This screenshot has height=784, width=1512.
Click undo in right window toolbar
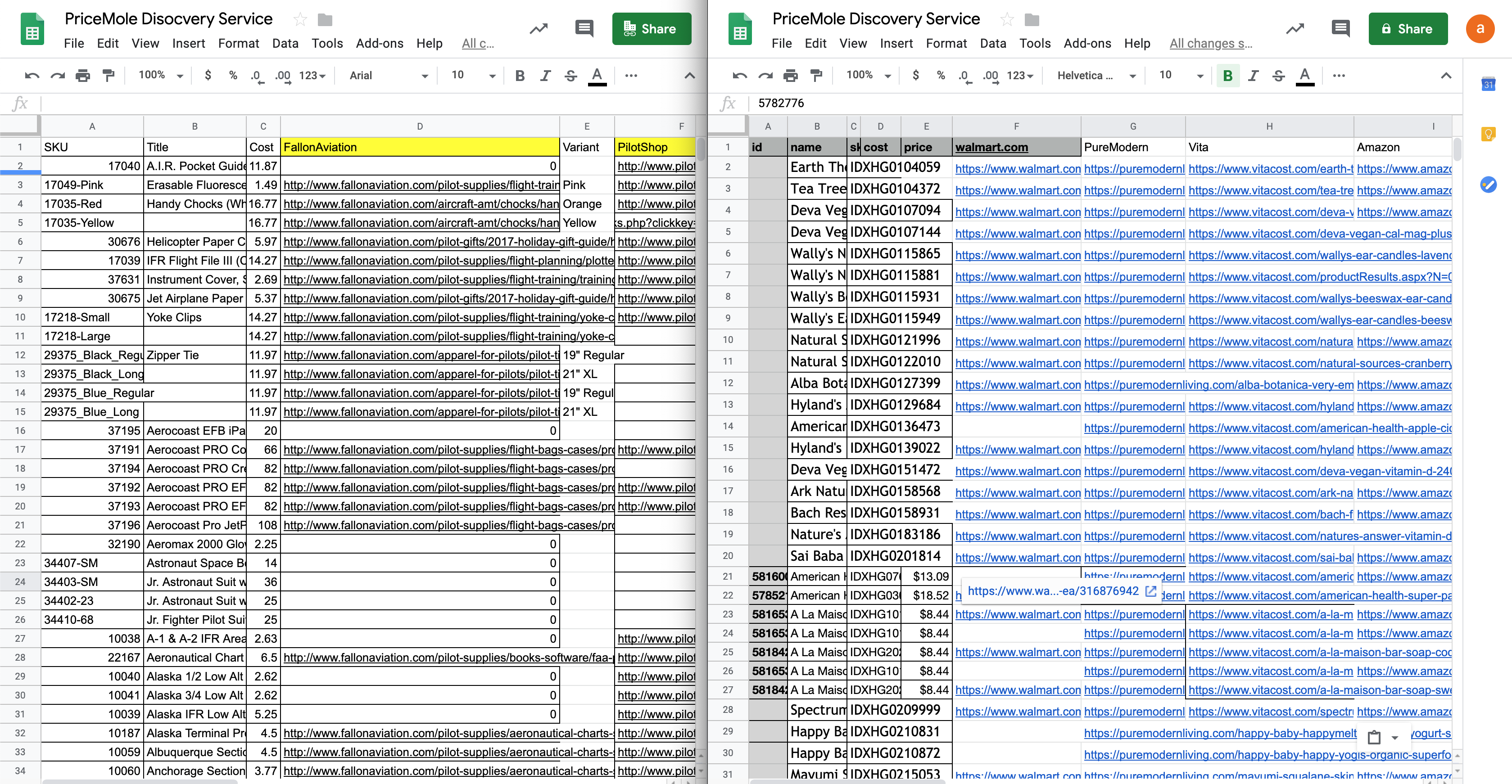coord(740,75)
